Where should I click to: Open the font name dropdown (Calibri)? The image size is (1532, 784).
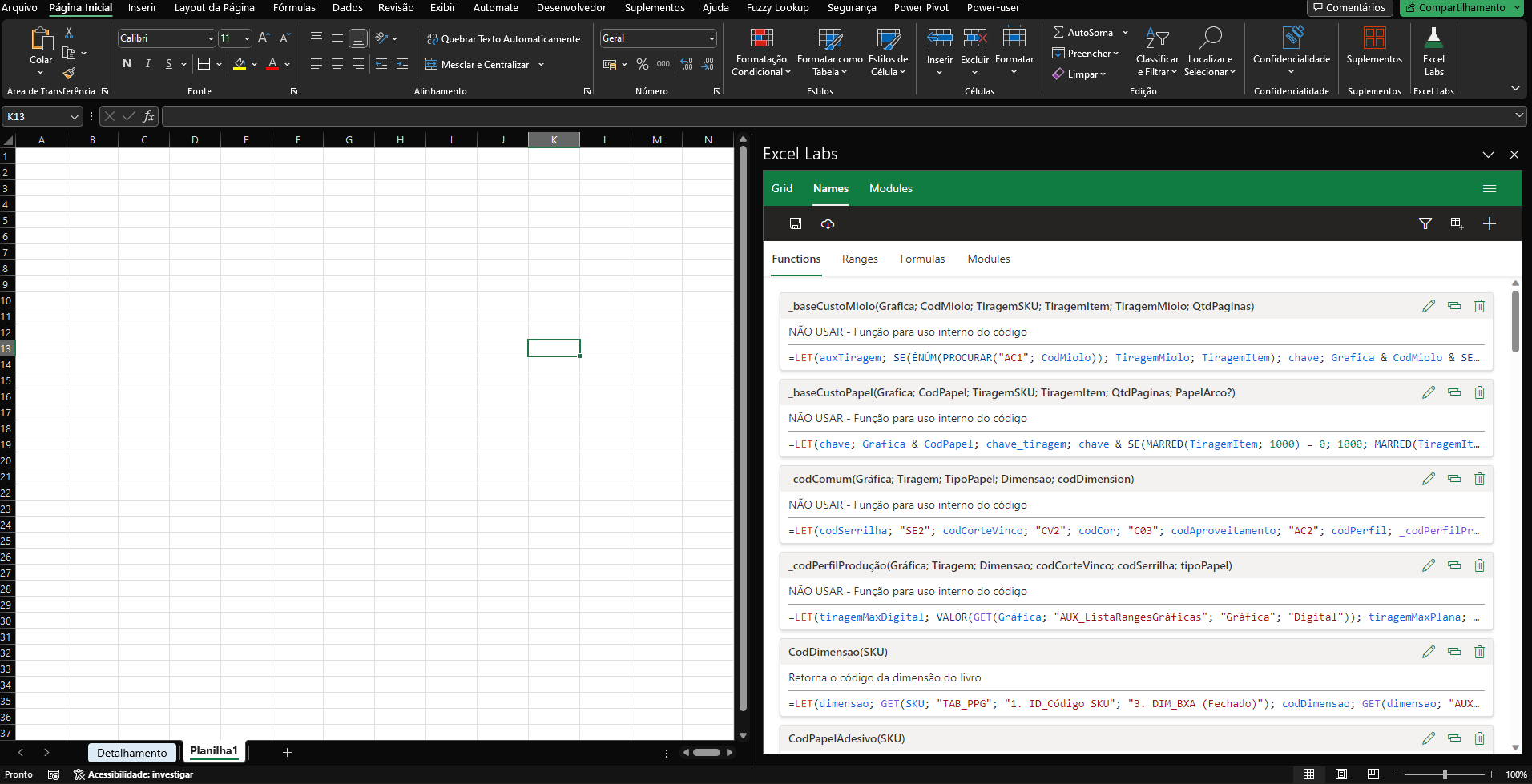coord(211,38)
